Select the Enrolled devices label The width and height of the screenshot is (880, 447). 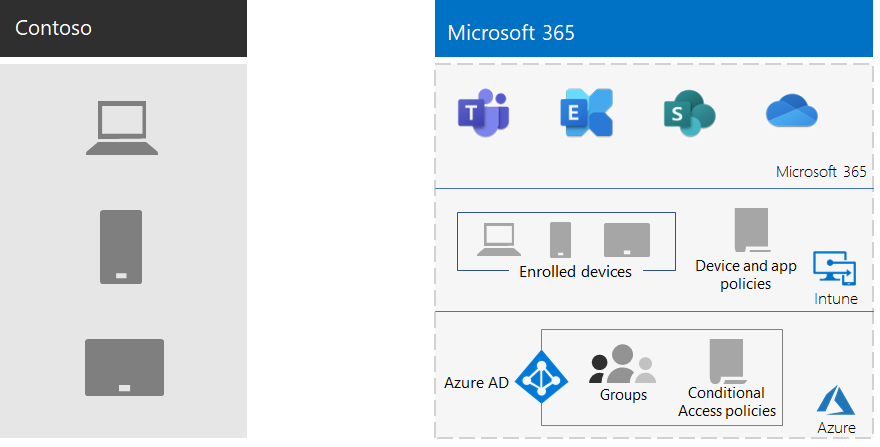click(x=575, y=272)
